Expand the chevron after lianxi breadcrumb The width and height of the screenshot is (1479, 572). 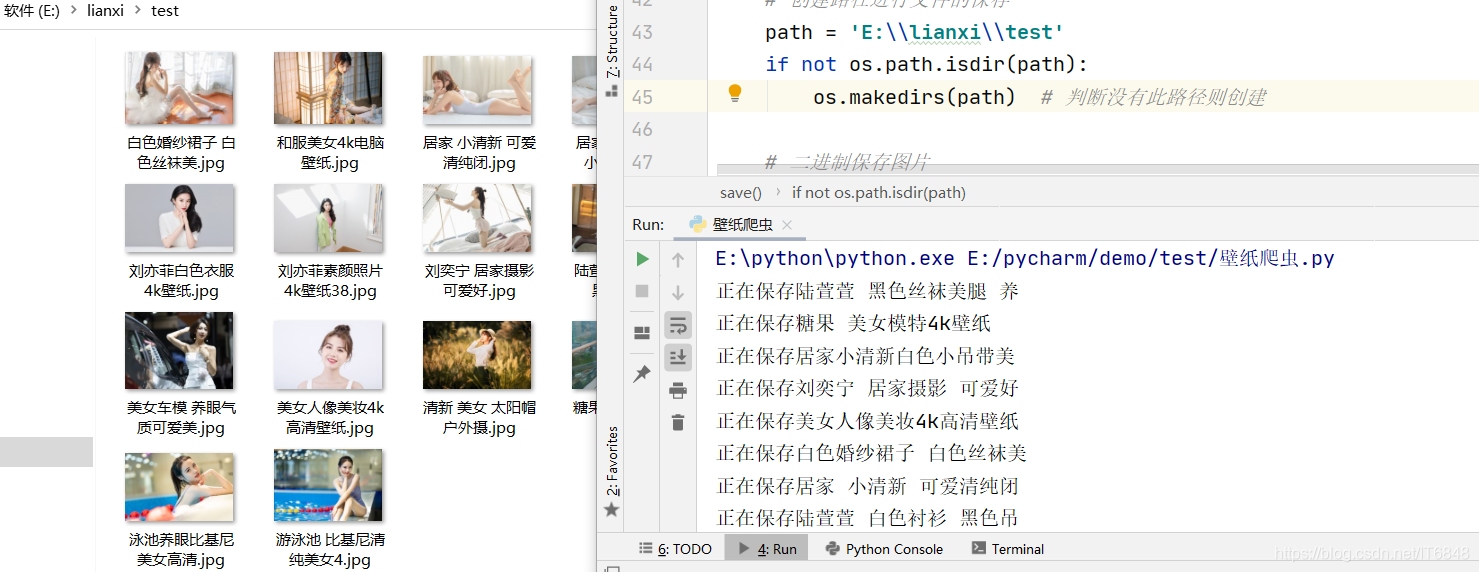coord(137,10)
